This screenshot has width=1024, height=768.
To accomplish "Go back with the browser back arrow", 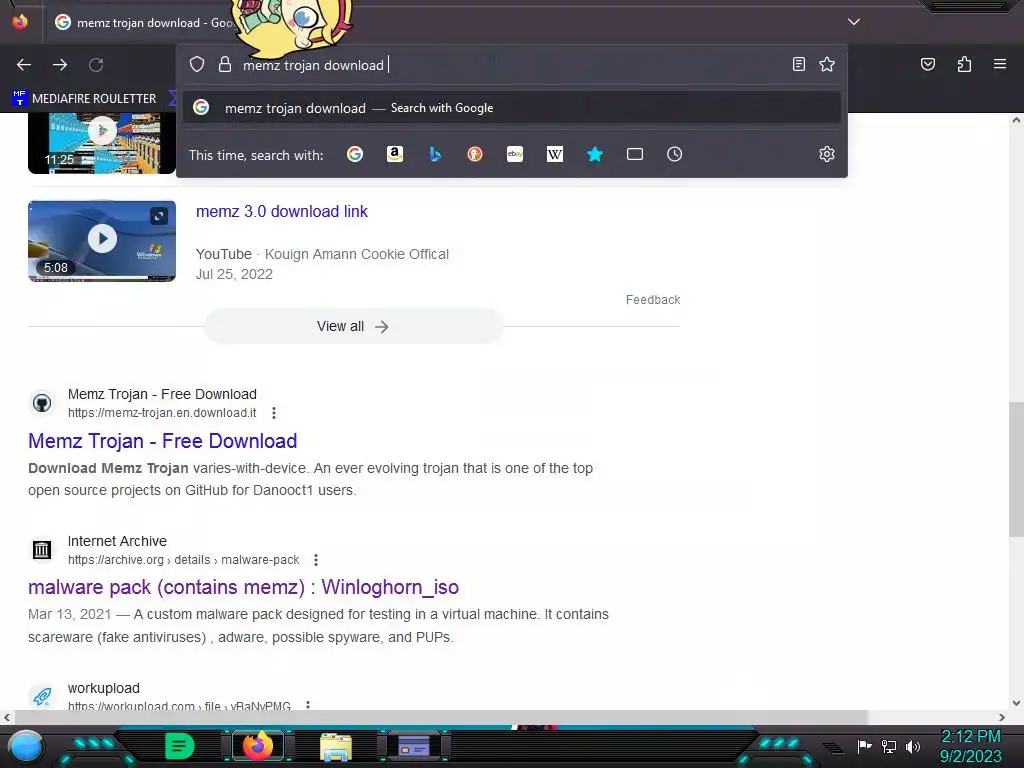I will 24,65.
